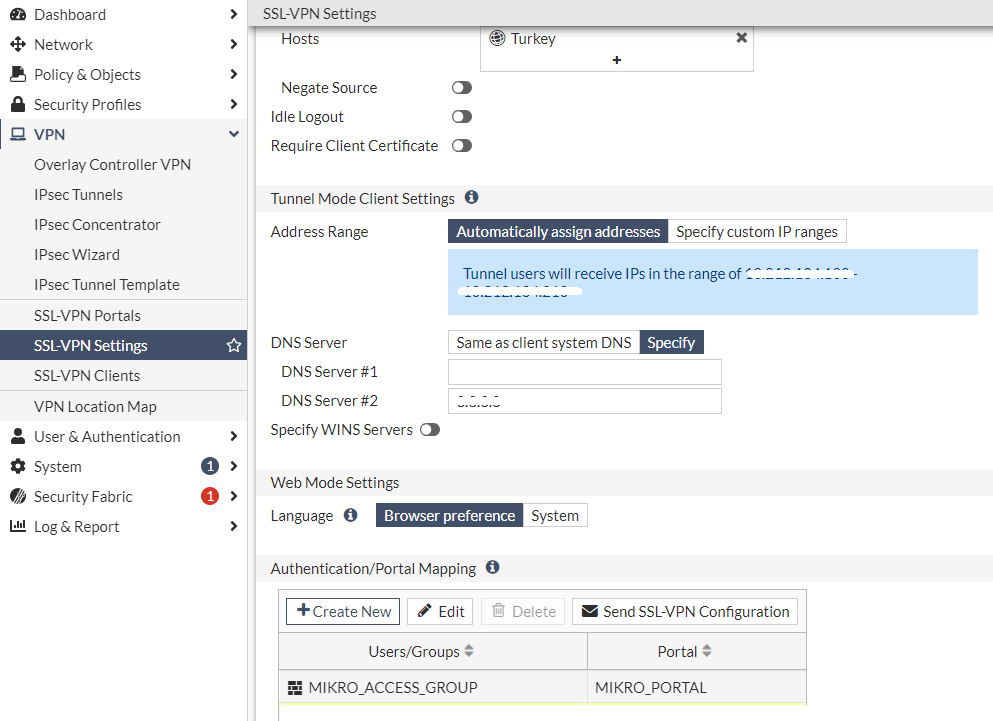Expand the Dashboard menu
Viewport: 993px width, 721px height.
pos(233,15)
